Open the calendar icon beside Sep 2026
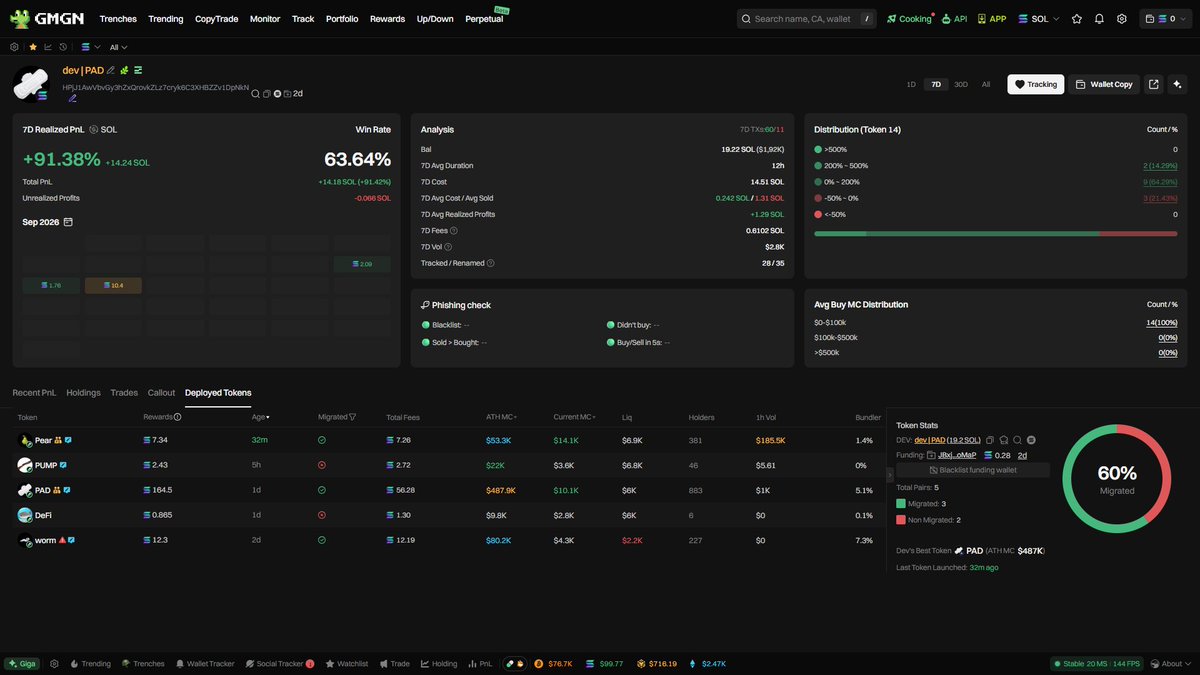 68,222
